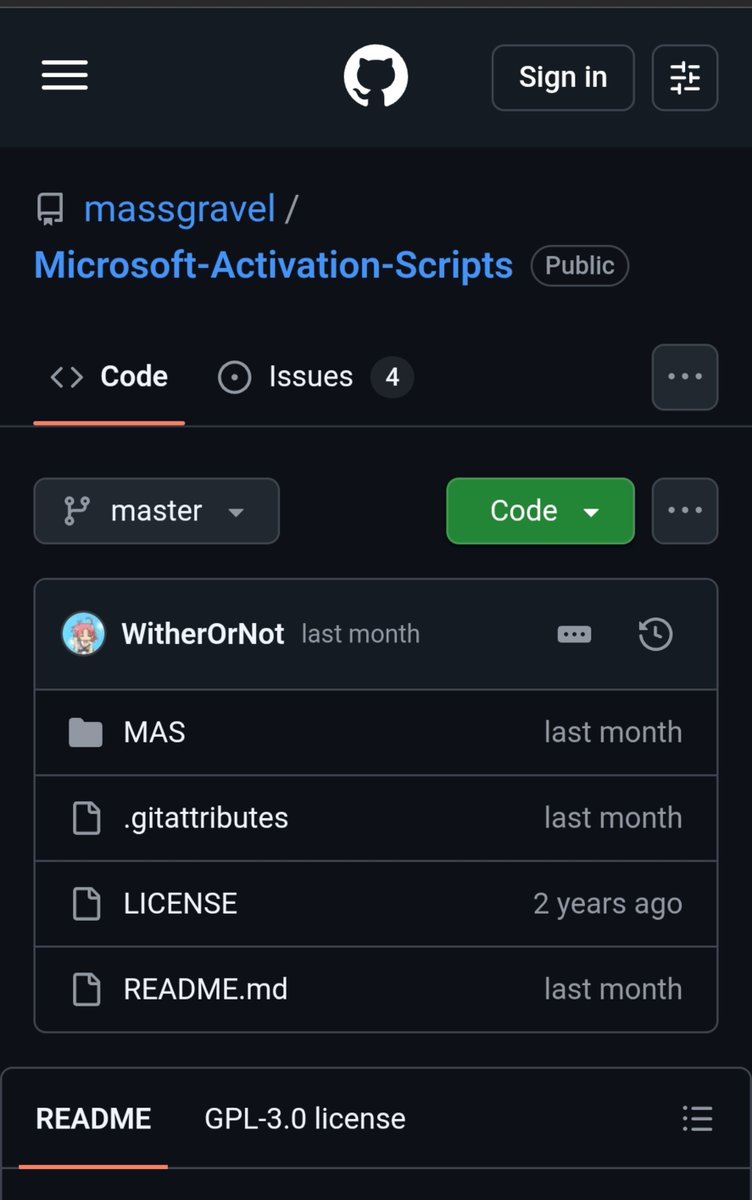Image resolution: width=752 pixels, height=1200 pixels.
Task: Select the README tab
Action: pos(93,1118)
